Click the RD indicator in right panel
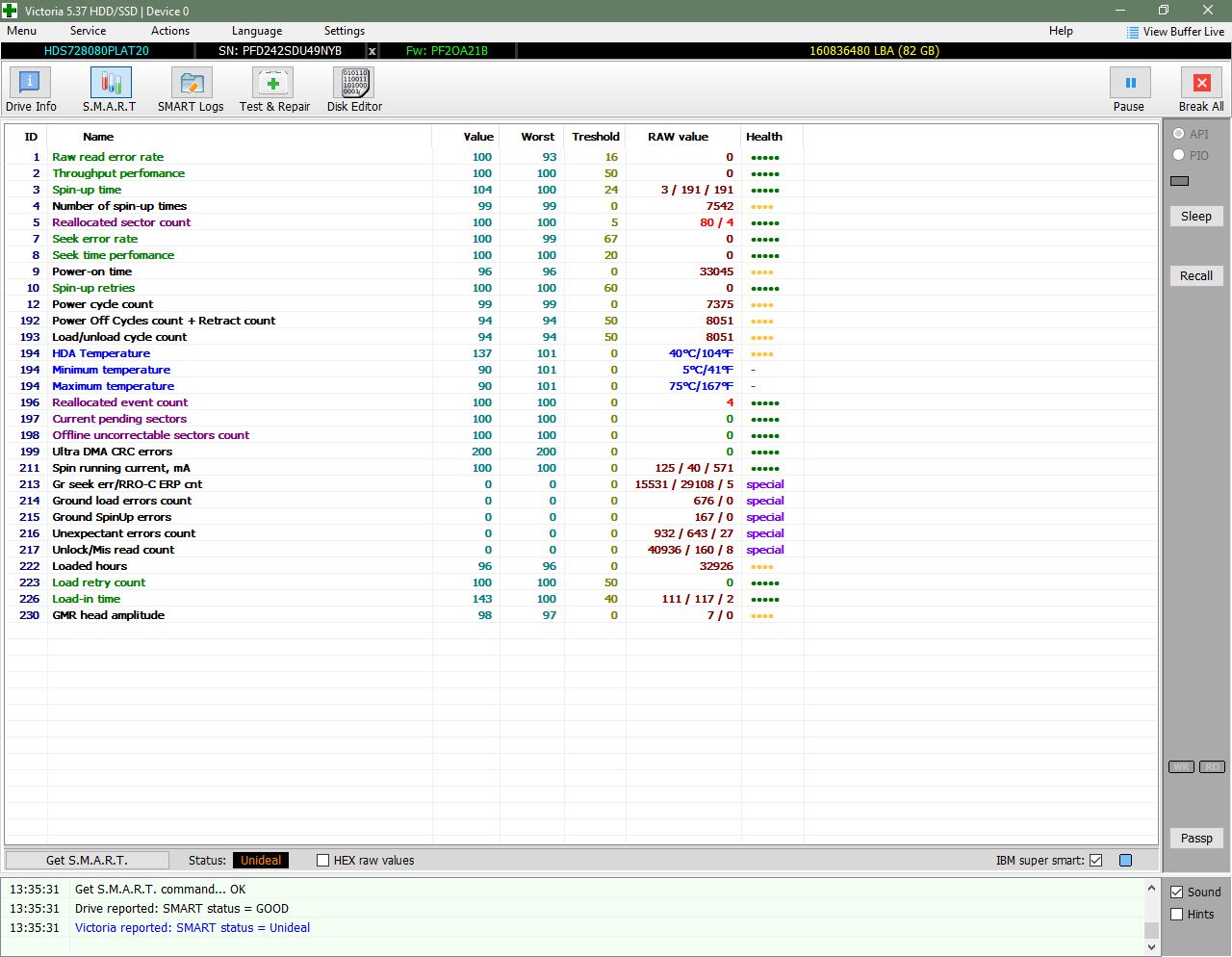1232x957 pixels. 1212,767
